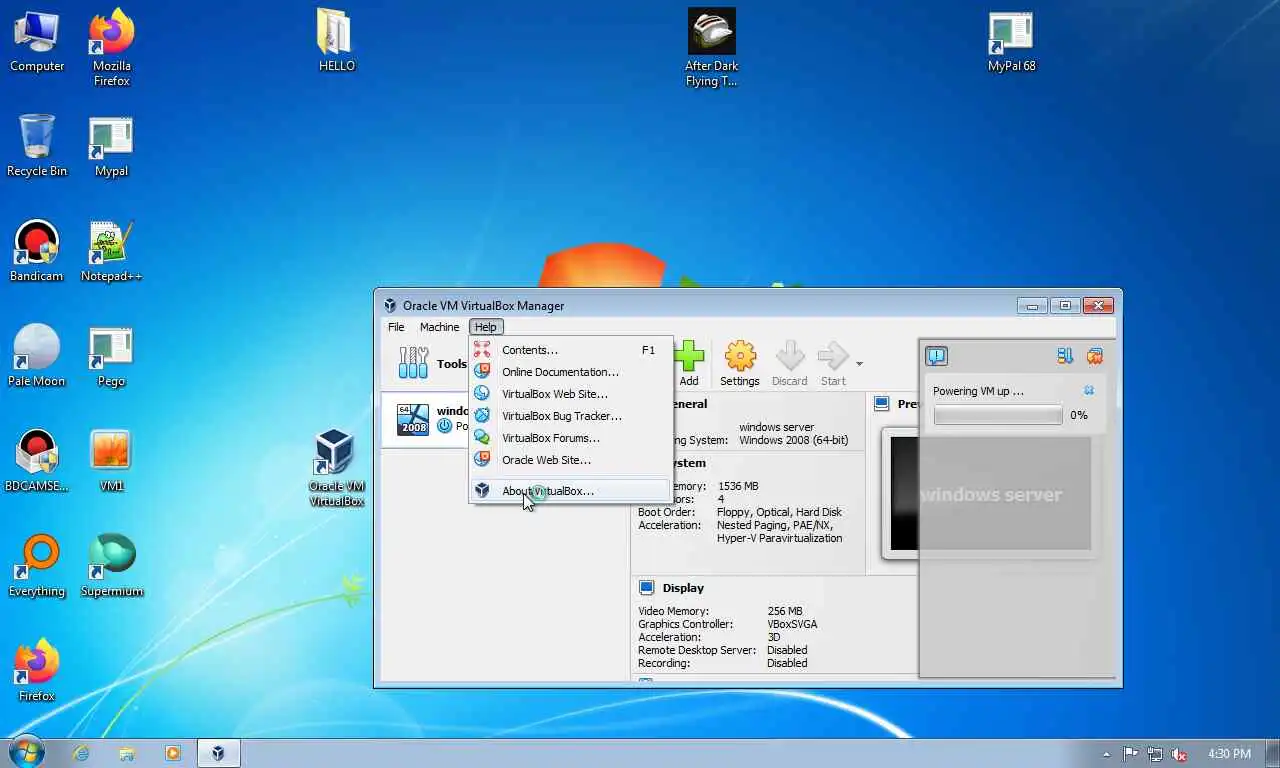Open the Computer desktop icon
The height and width of the screenshot is (768, 1280).
click(37, 41)
